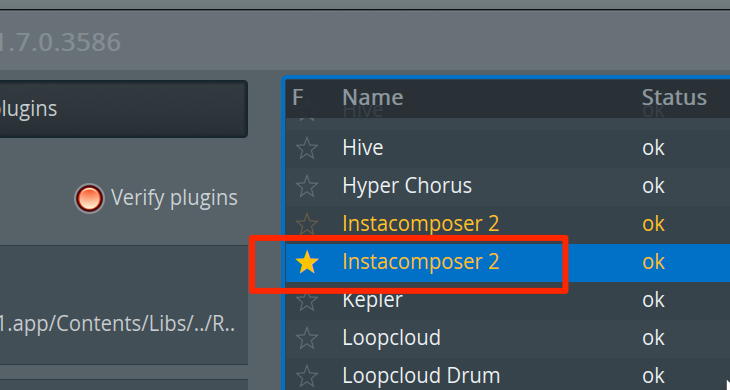Select the Hyper Chorus plugin entry

point(407,186)
